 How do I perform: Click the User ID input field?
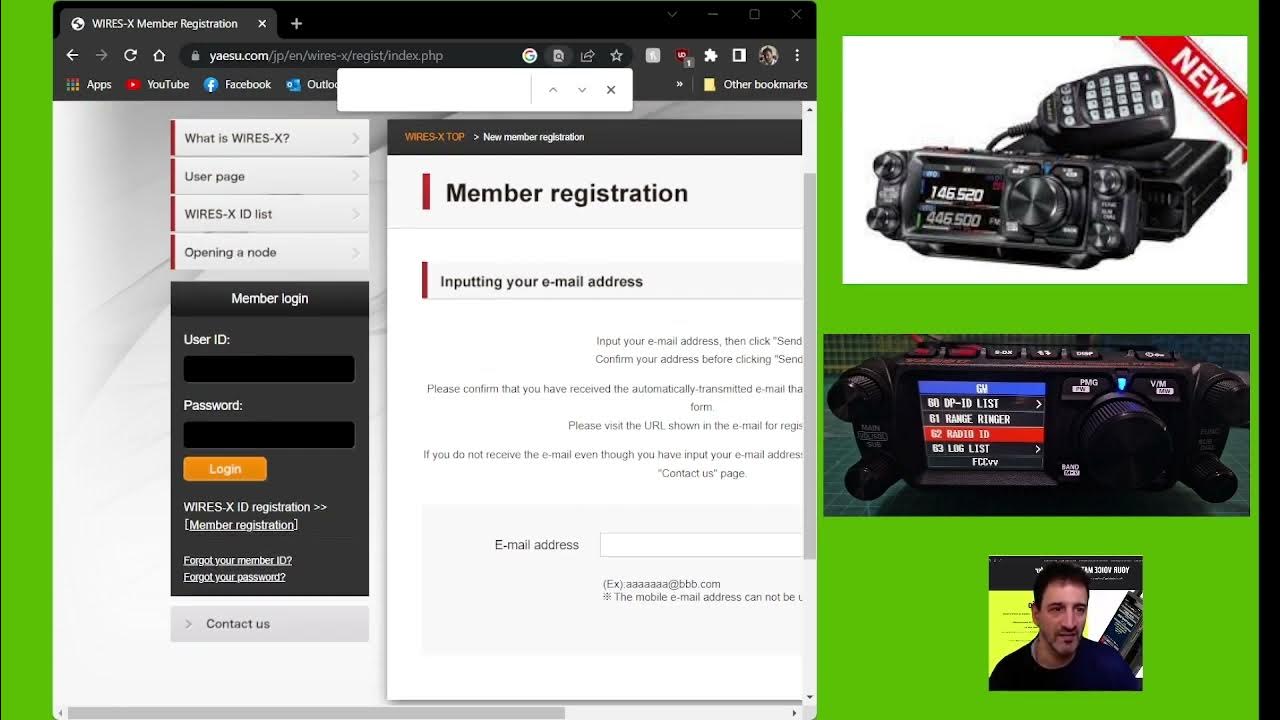pyautogui.click(x=269, y=369)
